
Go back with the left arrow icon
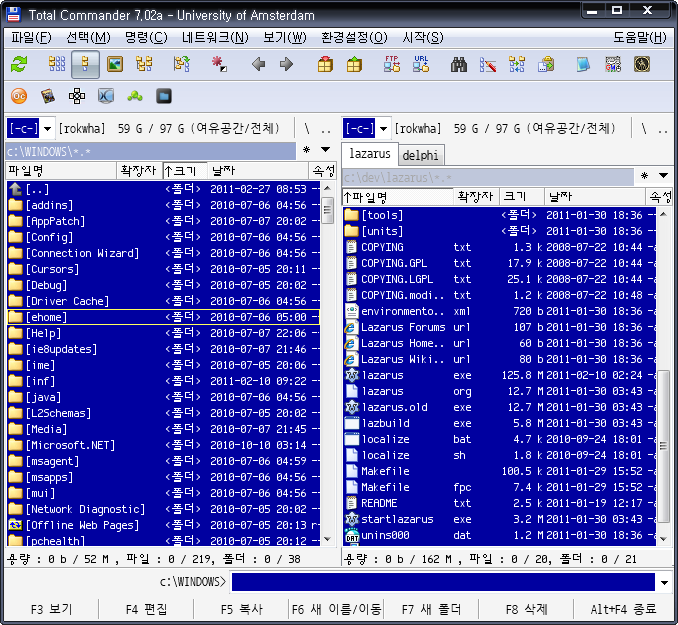pyautogui.click(x=258, y=64)
